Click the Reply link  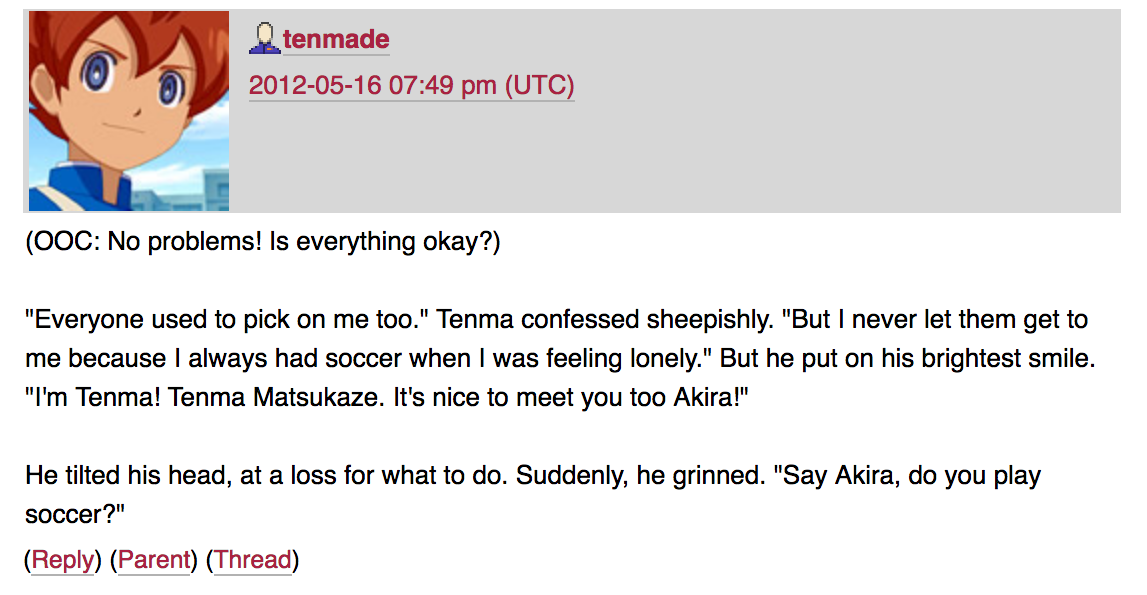click(x=63, y=560)
